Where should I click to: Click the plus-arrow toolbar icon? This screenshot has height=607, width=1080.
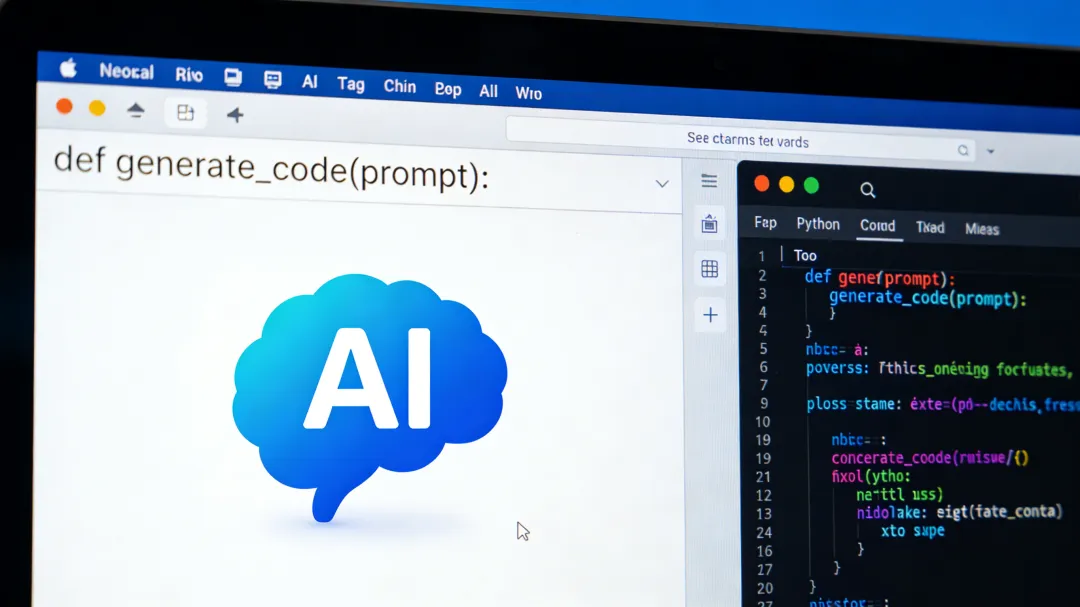[235, 114]
